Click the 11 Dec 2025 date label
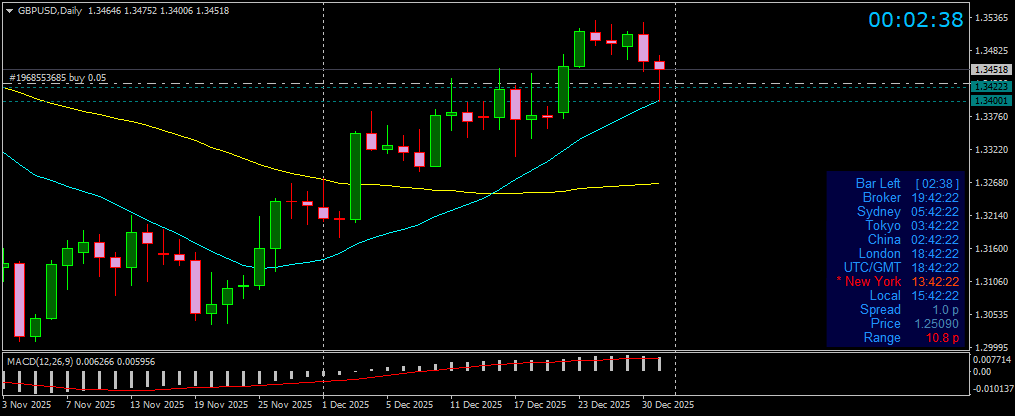 click(x=475, y=405)
